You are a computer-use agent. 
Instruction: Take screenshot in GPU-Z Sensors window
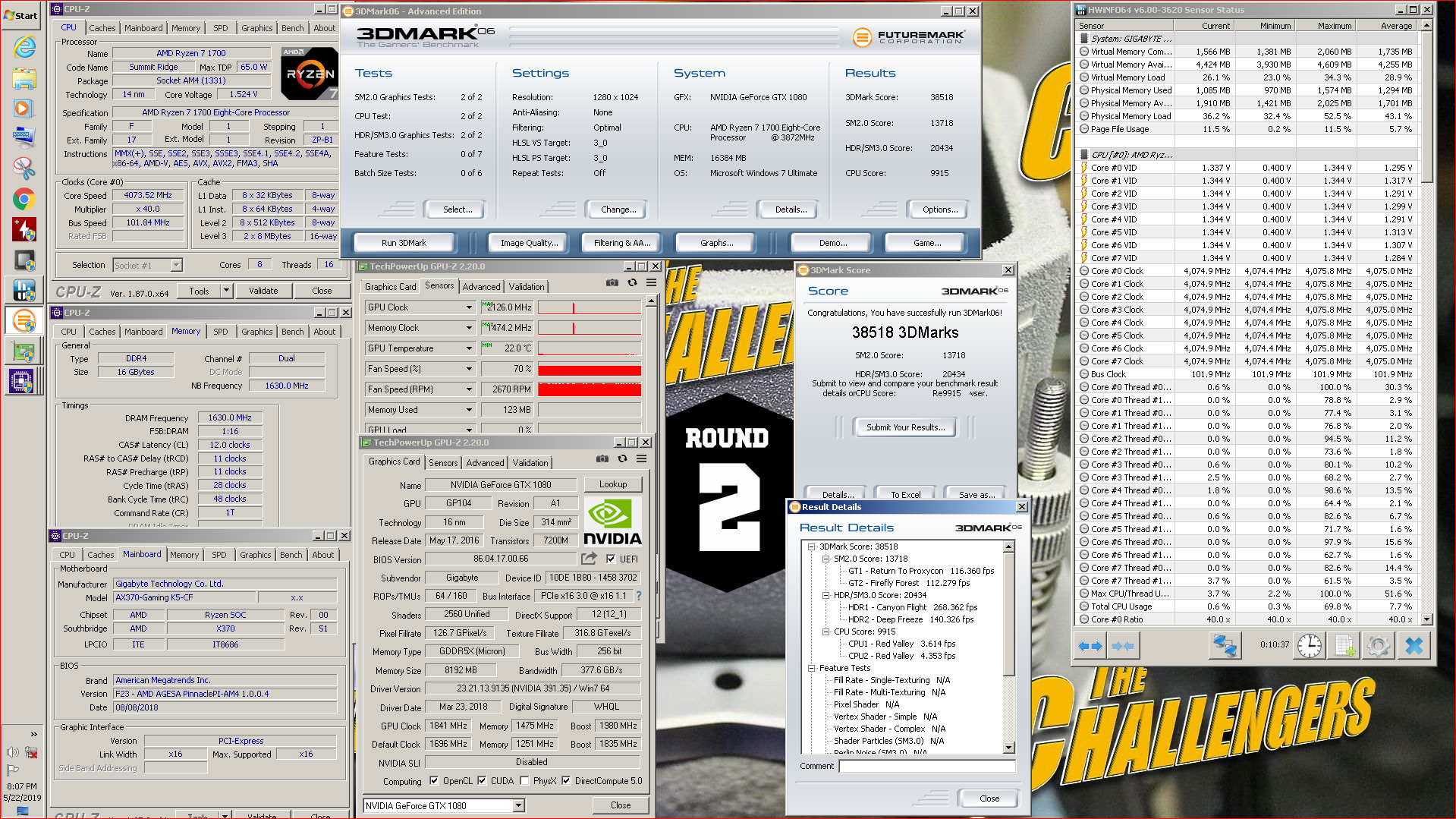click(x=612, y=282)
